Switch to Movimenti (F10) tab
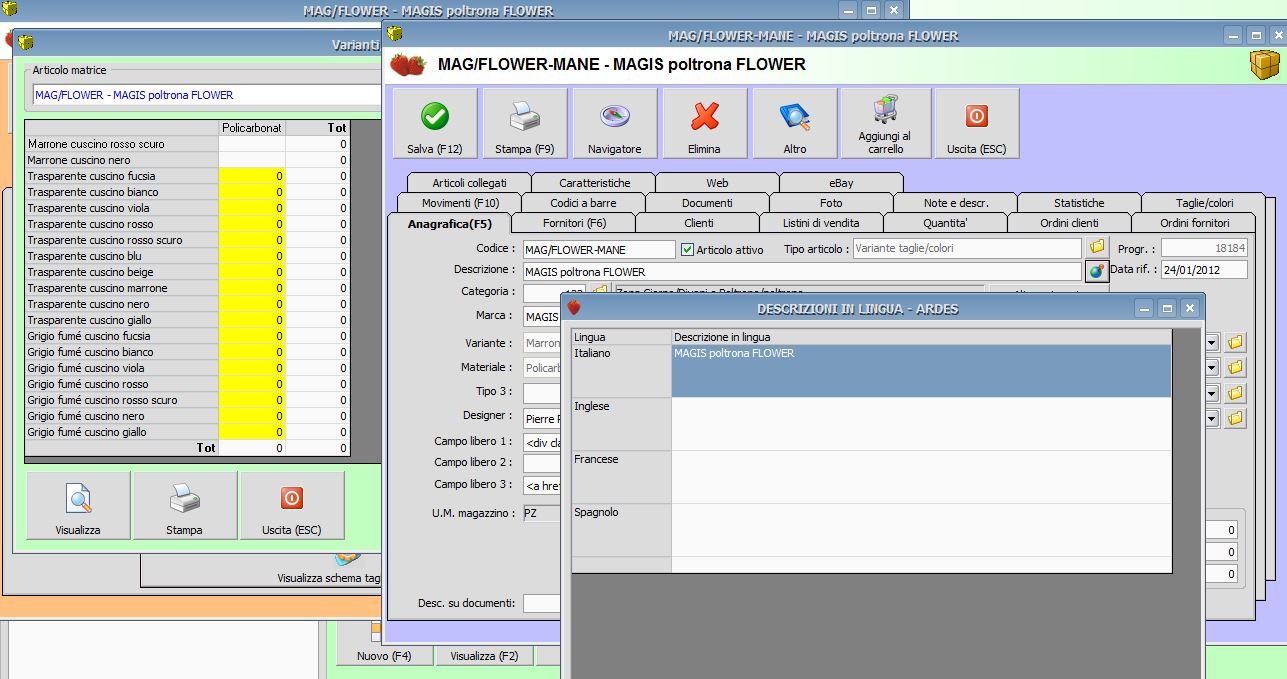The width and height of the screenshot is (1287, 679). [x=460, y=203]
